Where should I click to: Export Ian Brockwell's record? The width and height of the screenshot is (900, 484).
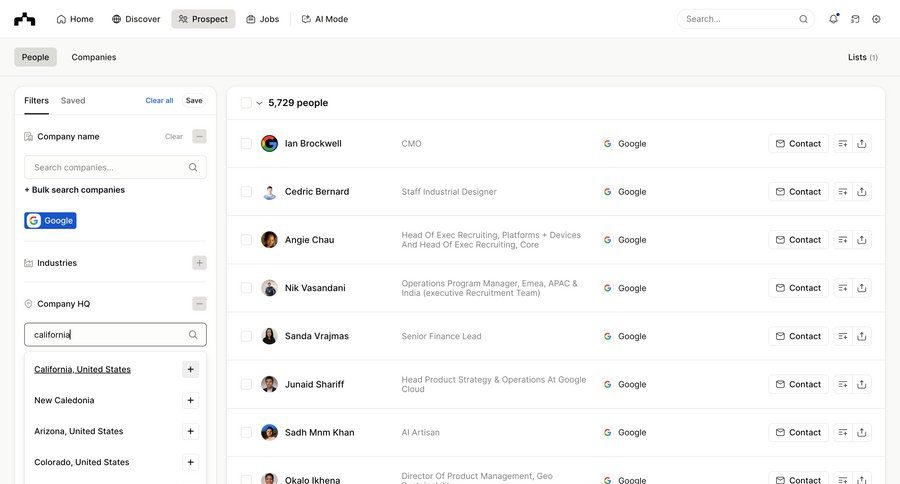click(862, 144)
